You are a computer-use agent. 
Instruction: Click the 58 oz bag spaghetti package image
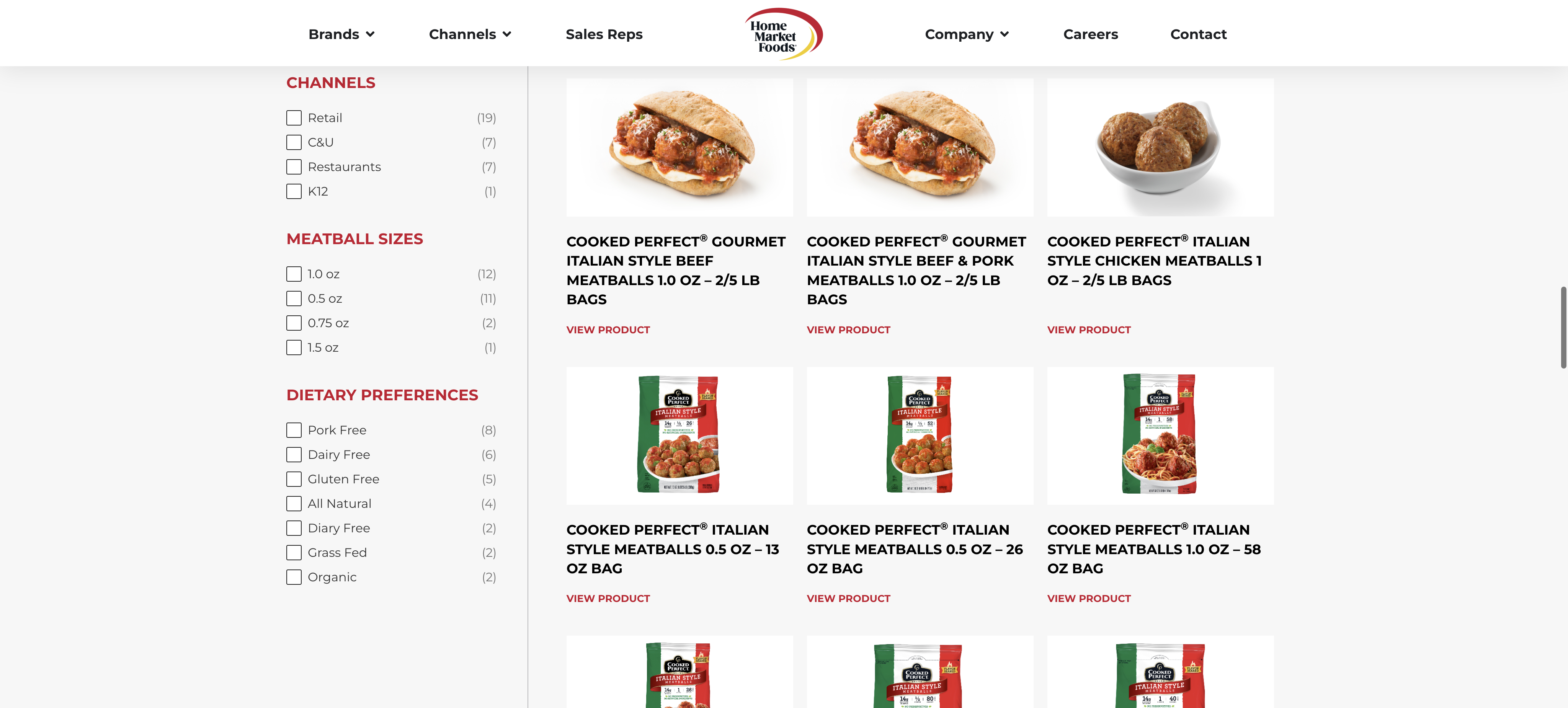1160,435
